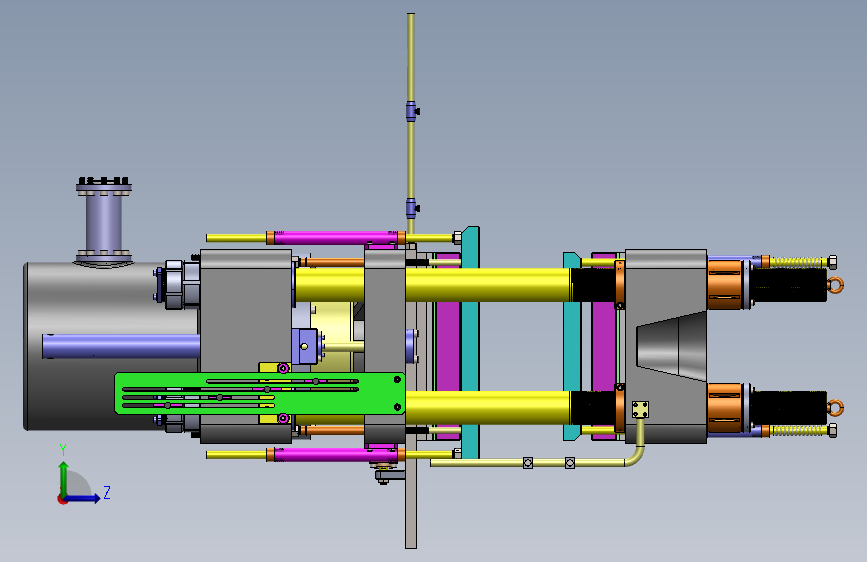
Task: Select the square four-bolt flange on the right block
Action: click(640, 410)
